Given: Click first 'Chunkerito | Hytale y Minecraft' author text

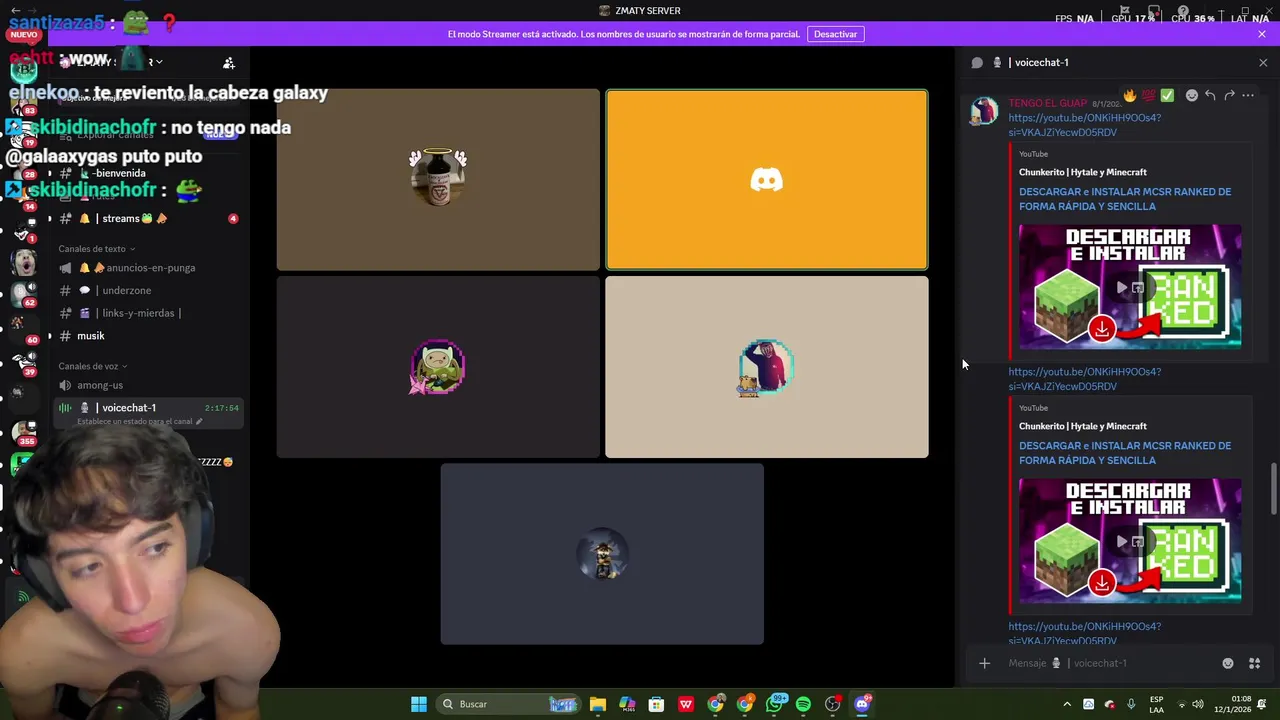Looking at the screenshot, I should click(x=1083, y=172).
